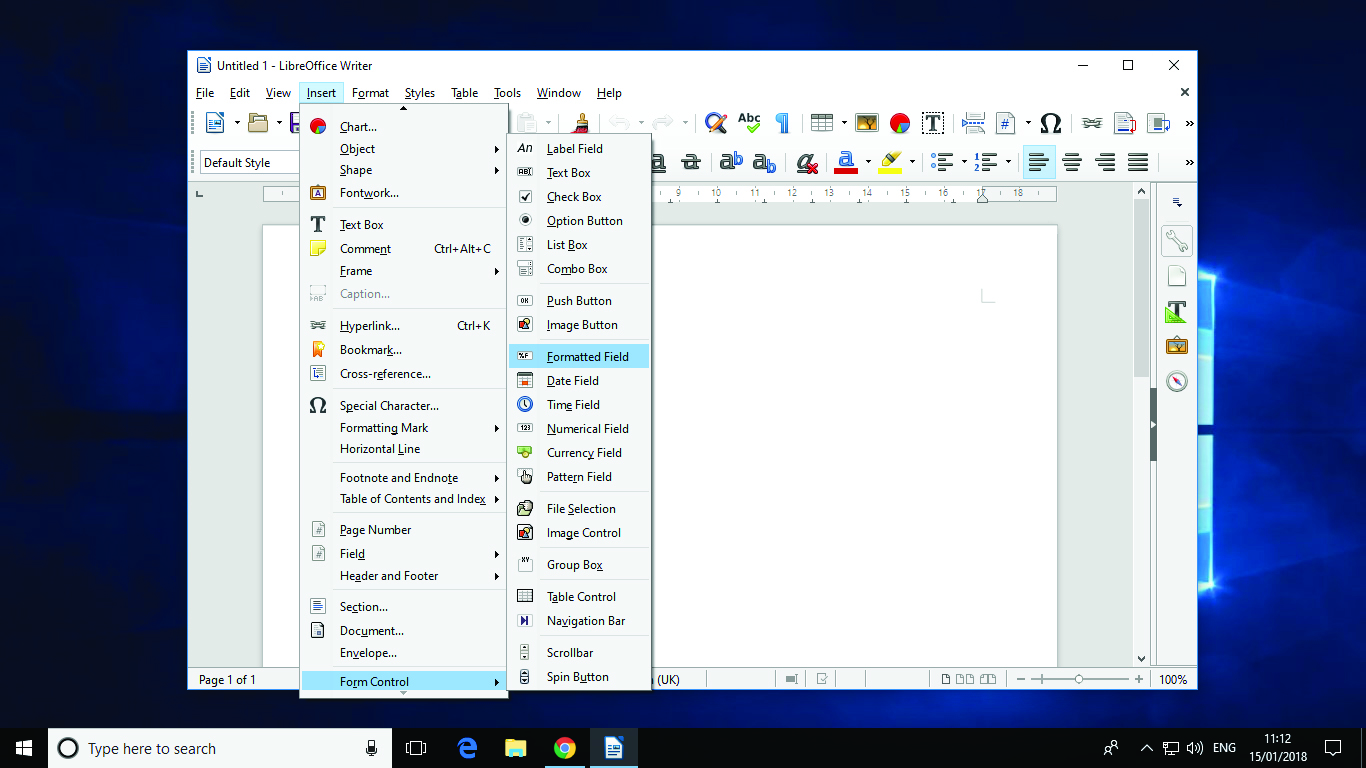Open the sidebar Gallery panel icon
This screenshot has width=1366, height=768.
(1176, 346)
